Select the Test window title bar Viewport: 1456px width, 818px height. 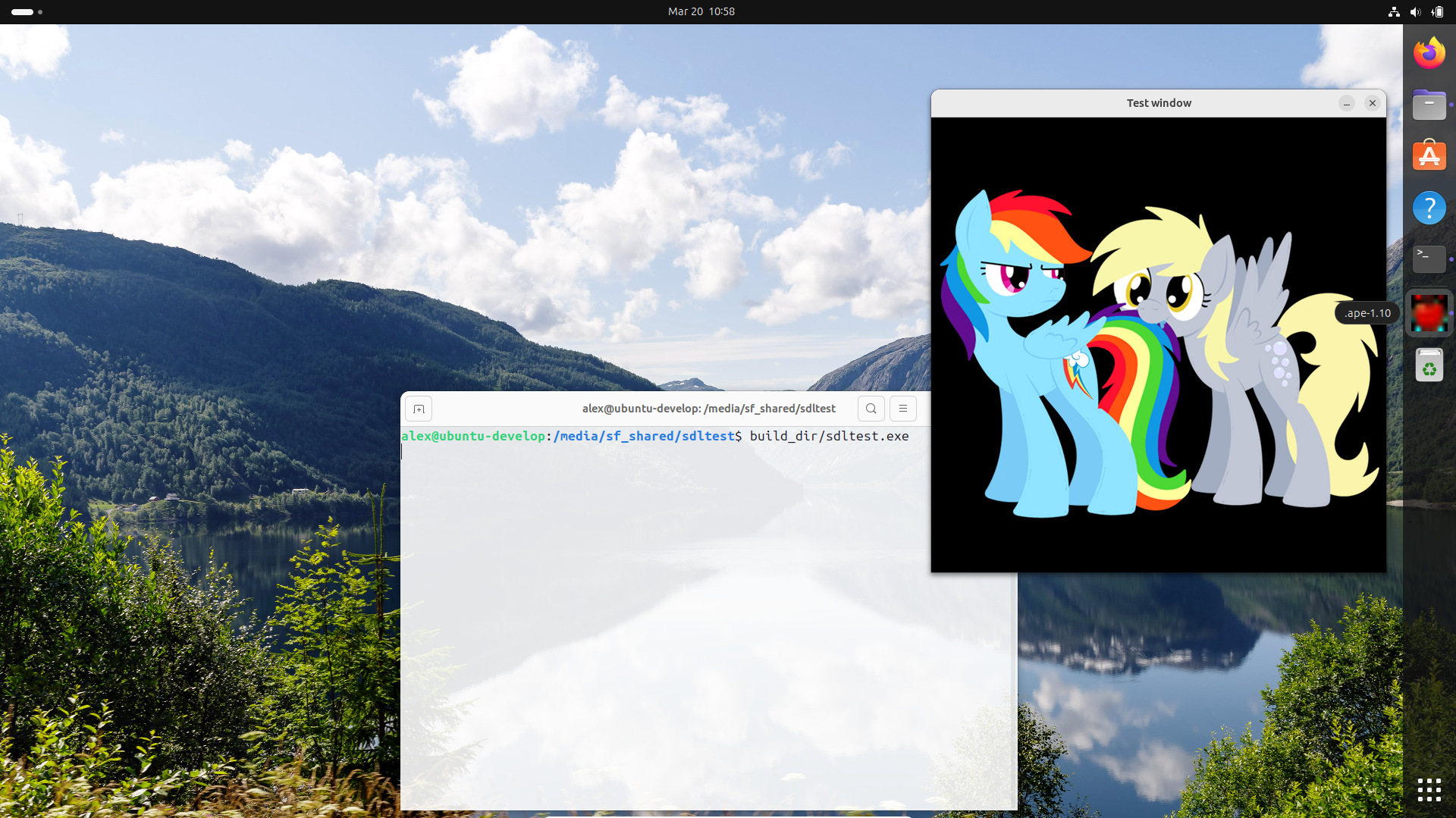click(1158, 103)
